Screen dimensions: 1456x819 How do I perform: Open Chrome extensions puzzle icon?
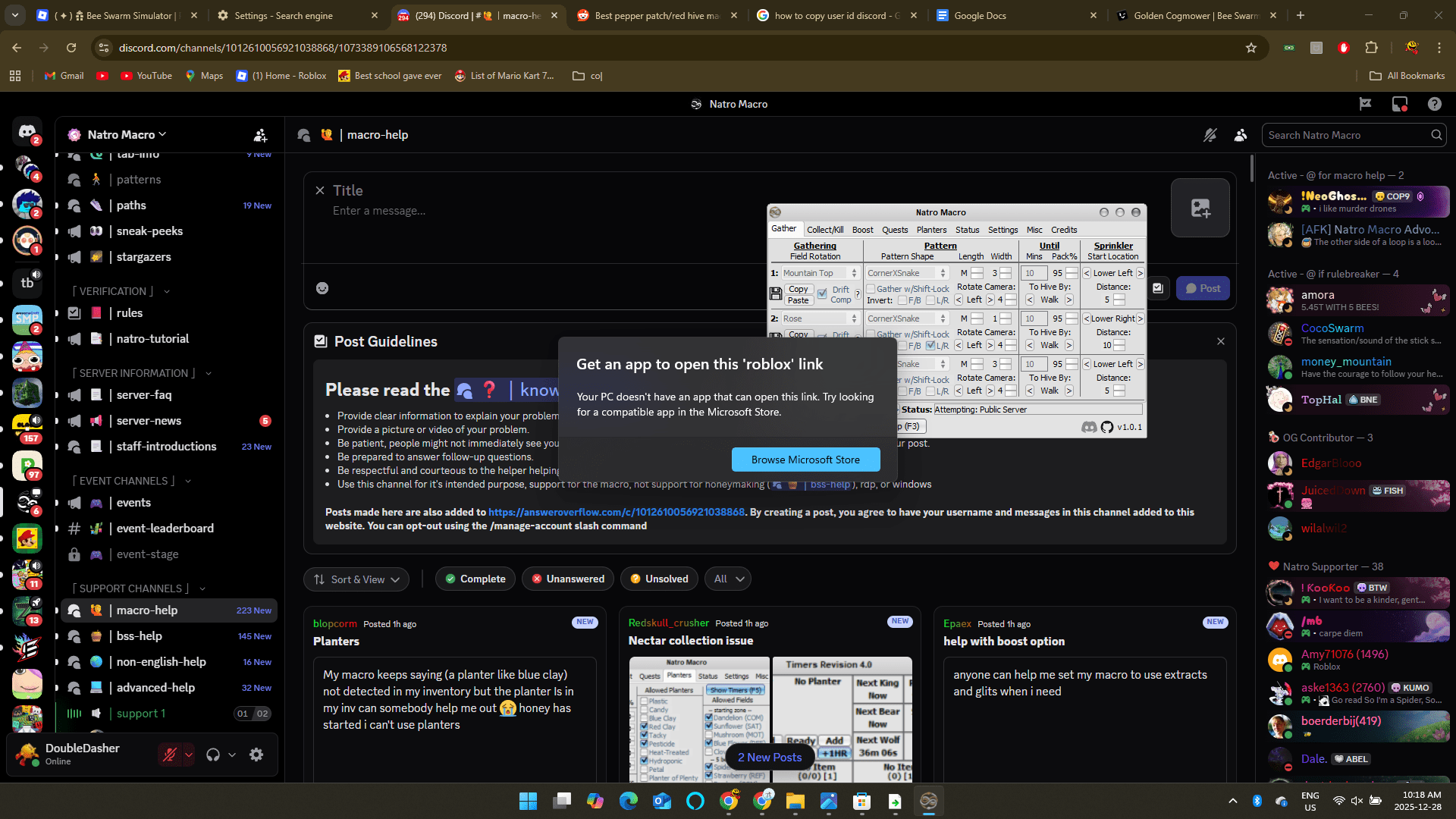click(x=1371, y=48)
